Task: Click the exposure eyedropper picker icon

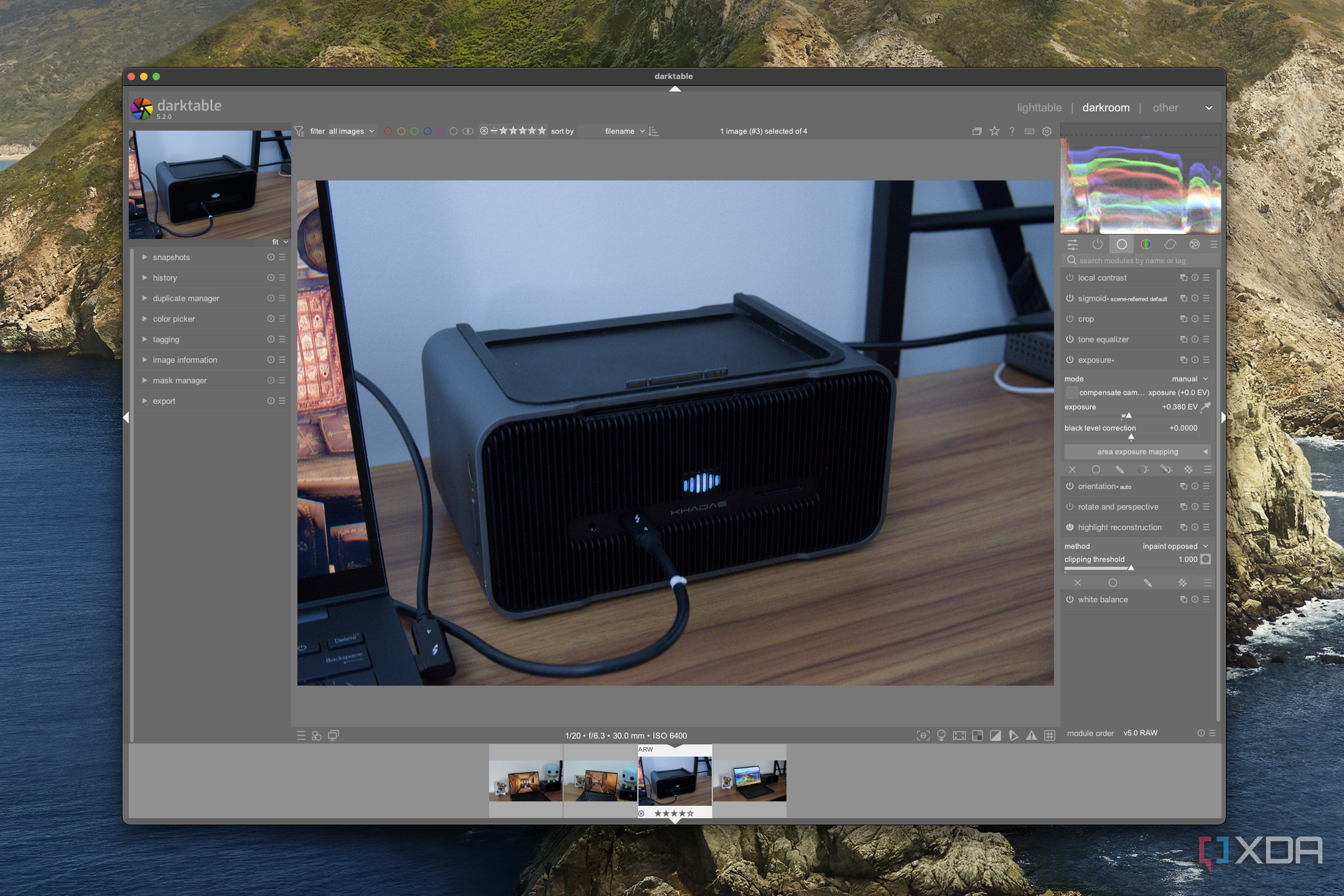Action: tap(1205, 407)
